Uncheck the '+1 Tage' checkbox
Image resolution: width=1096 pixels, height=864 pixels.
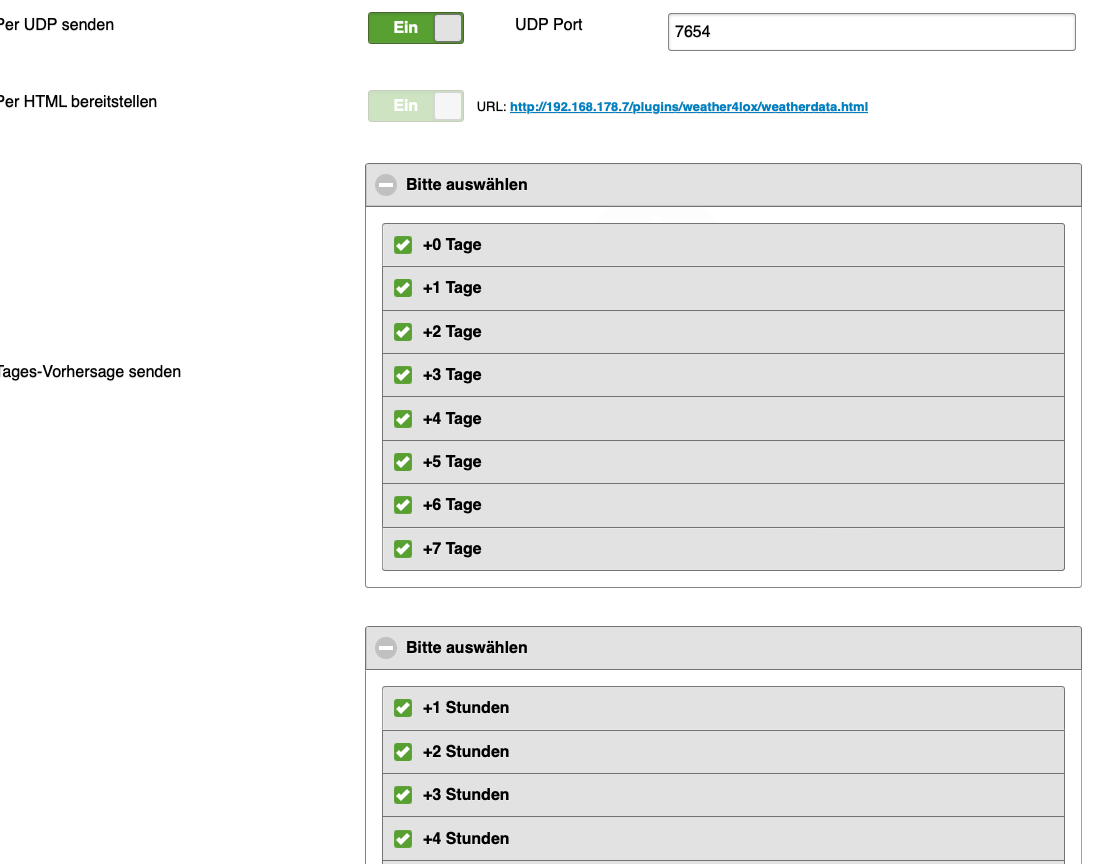point(403,288)
